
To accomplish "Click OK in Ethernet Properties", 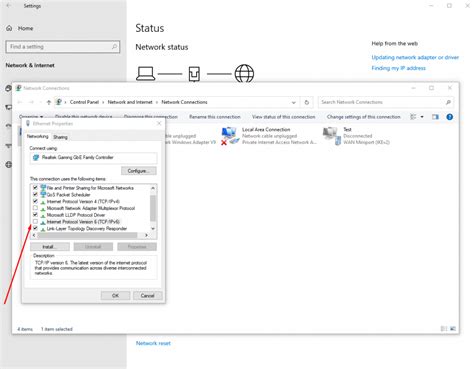I will (115, 295).
